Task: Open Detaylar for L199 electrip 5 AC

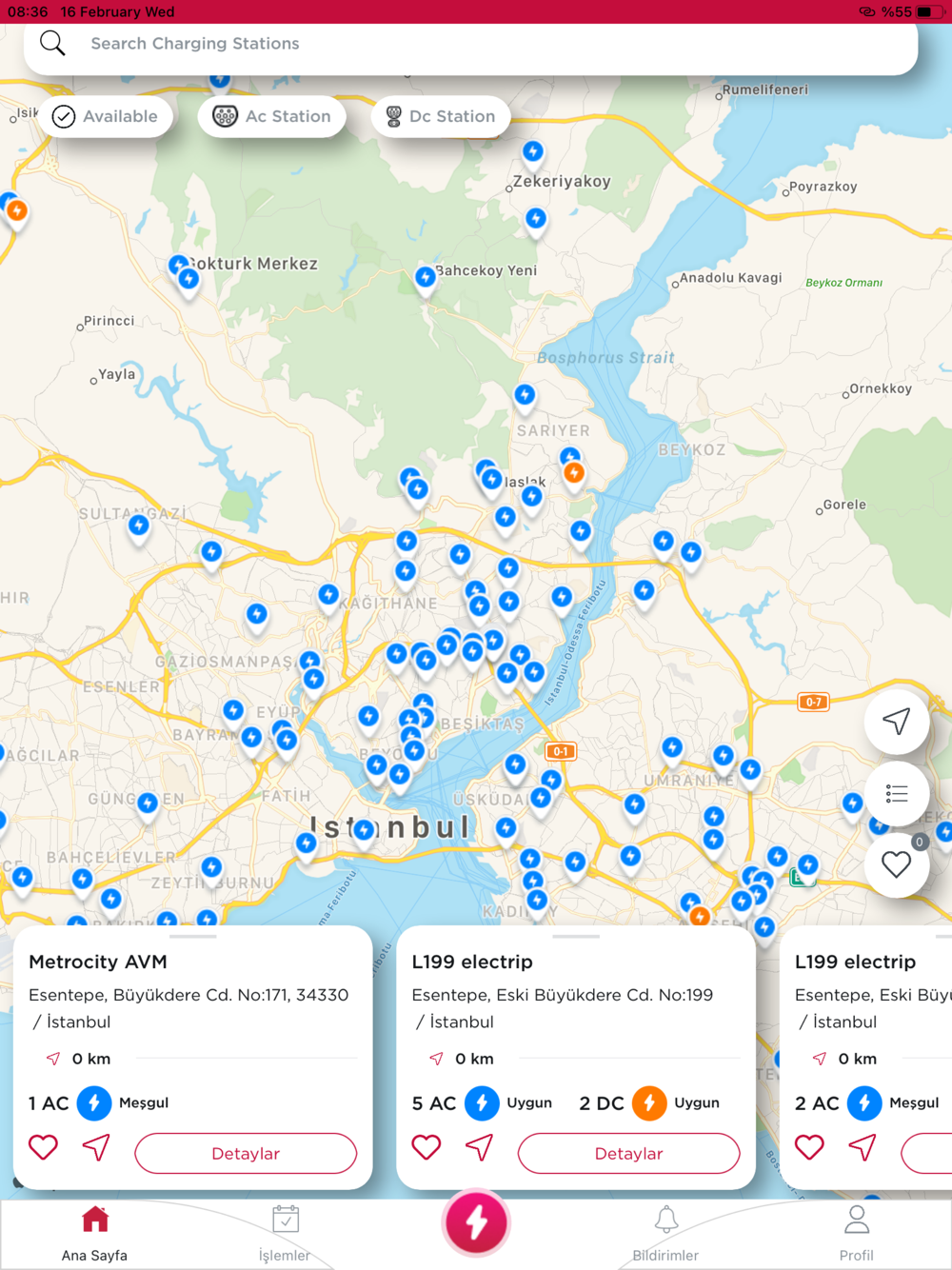Action: click(x=628, y=1153)
